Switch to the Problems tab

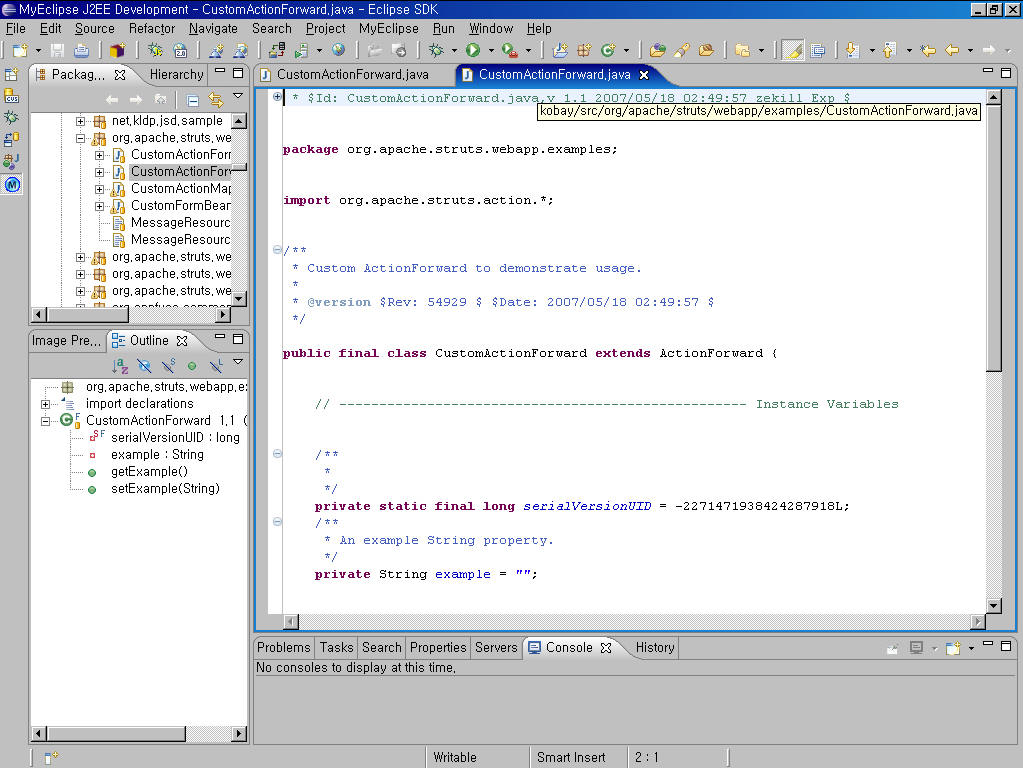coord(284,647)
